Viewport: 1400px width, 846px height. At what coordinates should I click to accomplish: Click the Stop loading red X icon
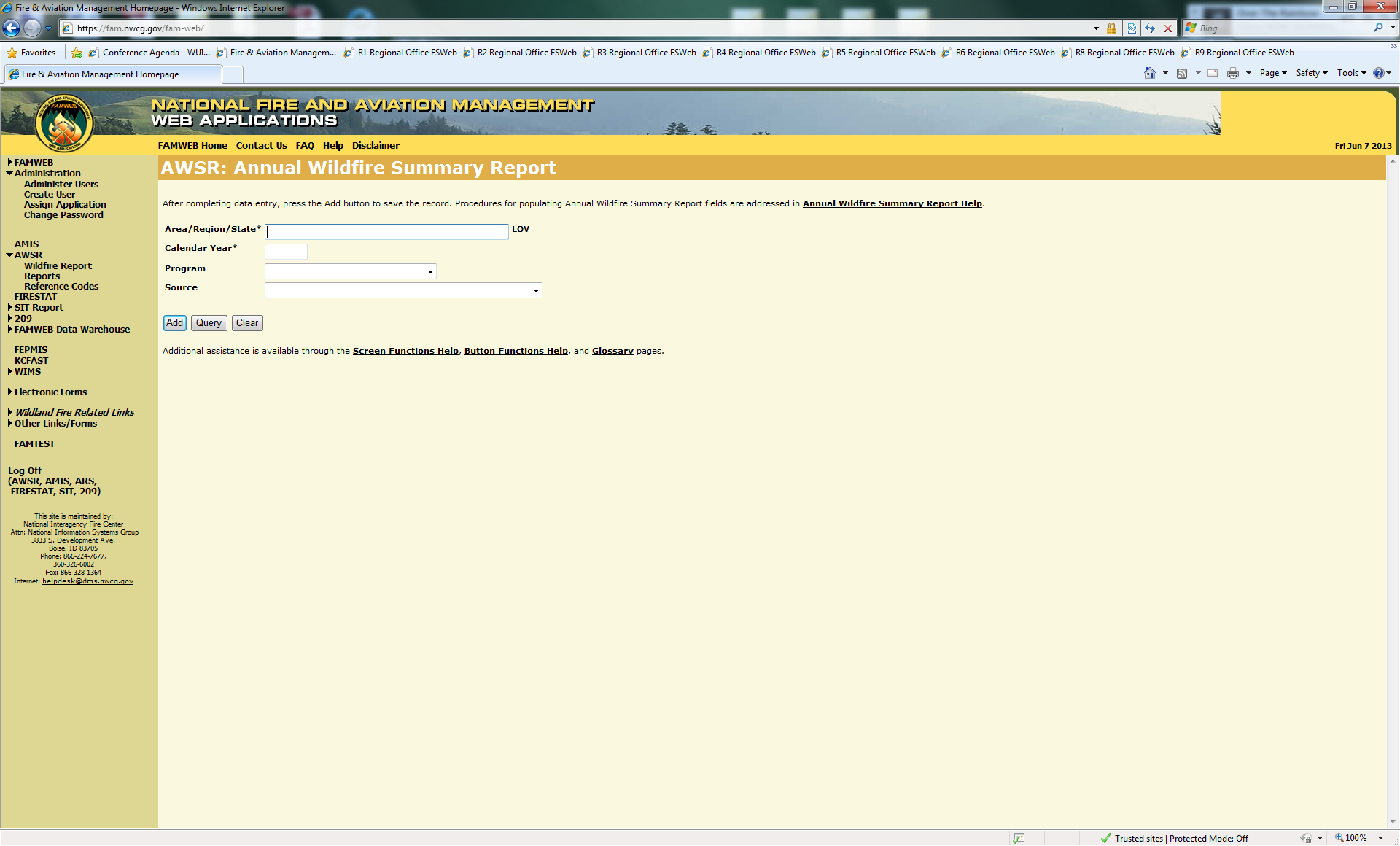1168,28
